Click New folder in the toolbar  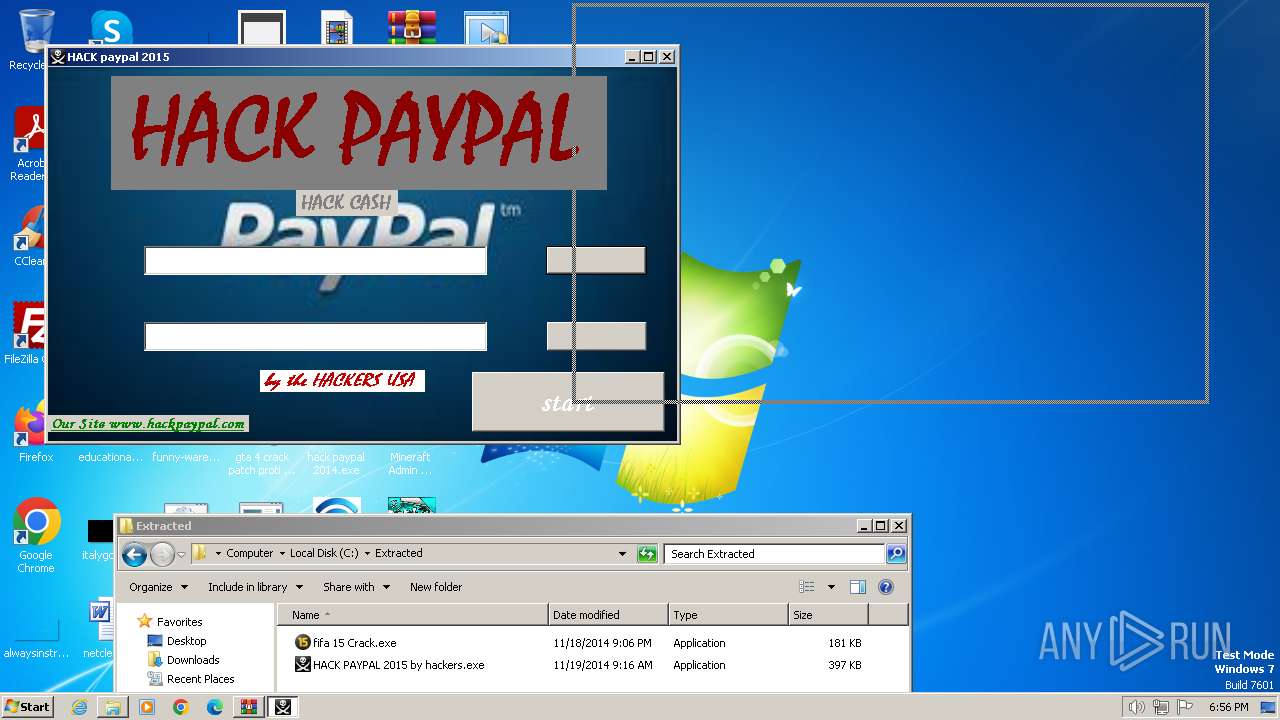436,587
